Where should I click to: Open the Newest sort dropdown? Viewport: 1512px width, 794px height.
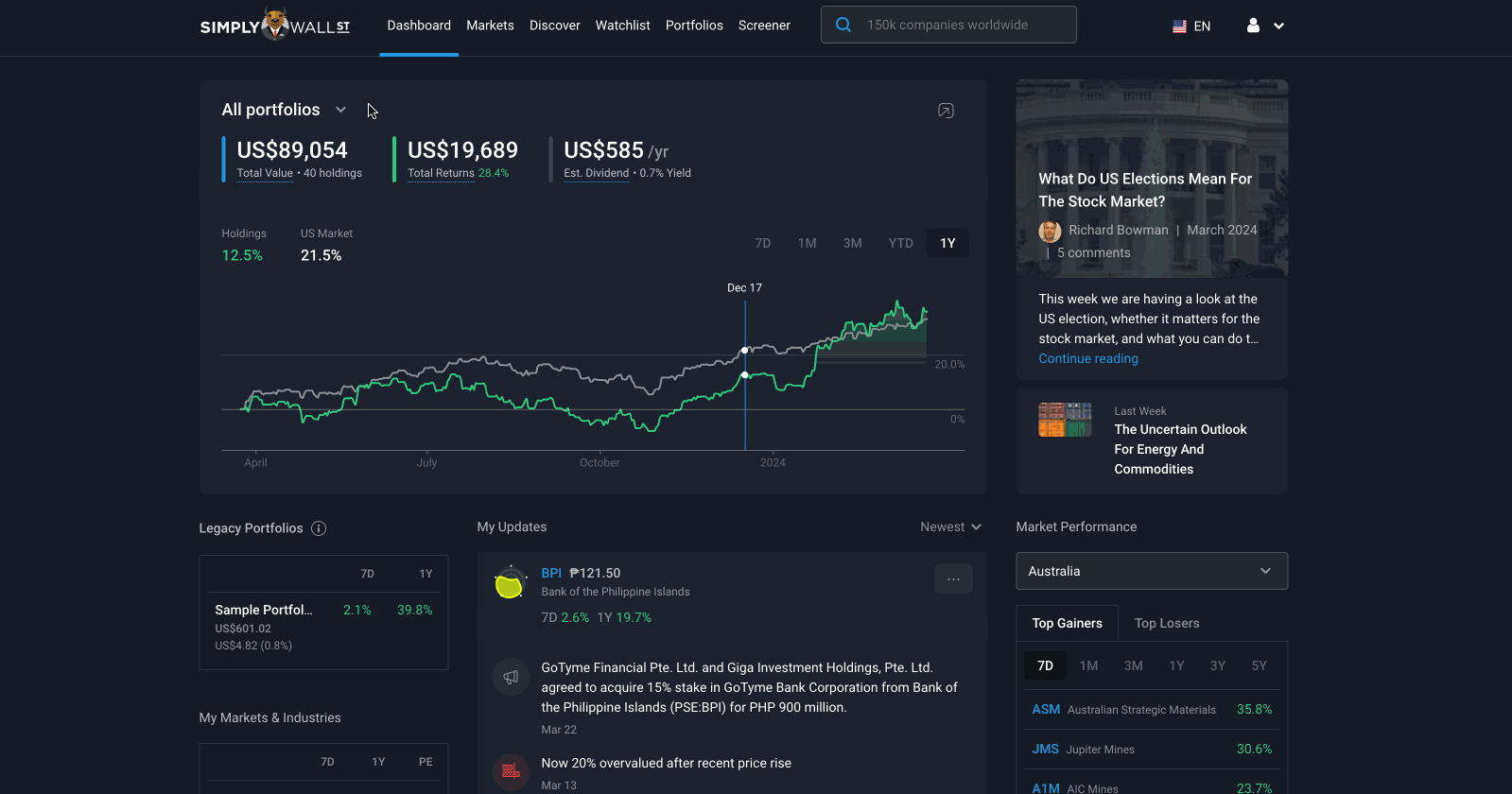pos(950,526)
